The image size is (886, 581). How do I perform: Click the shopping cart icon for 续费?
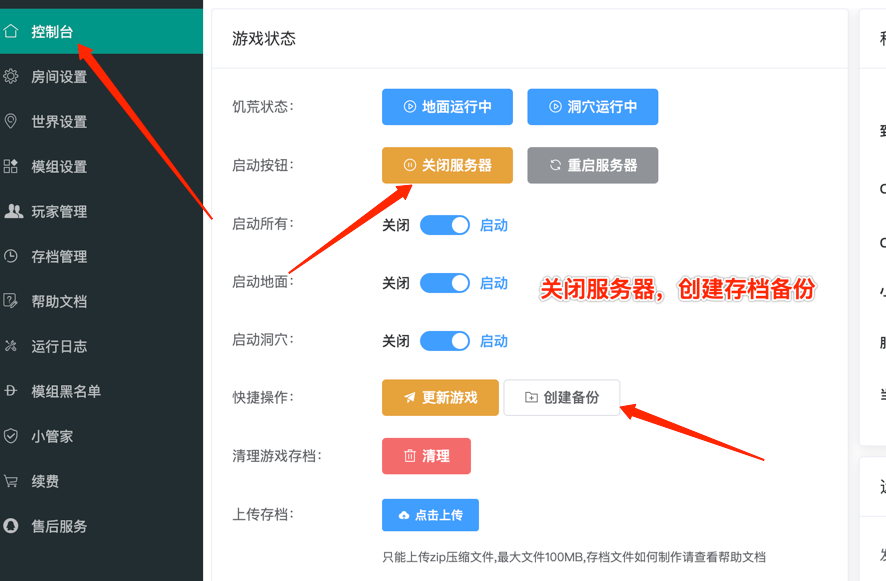(11, 481)
